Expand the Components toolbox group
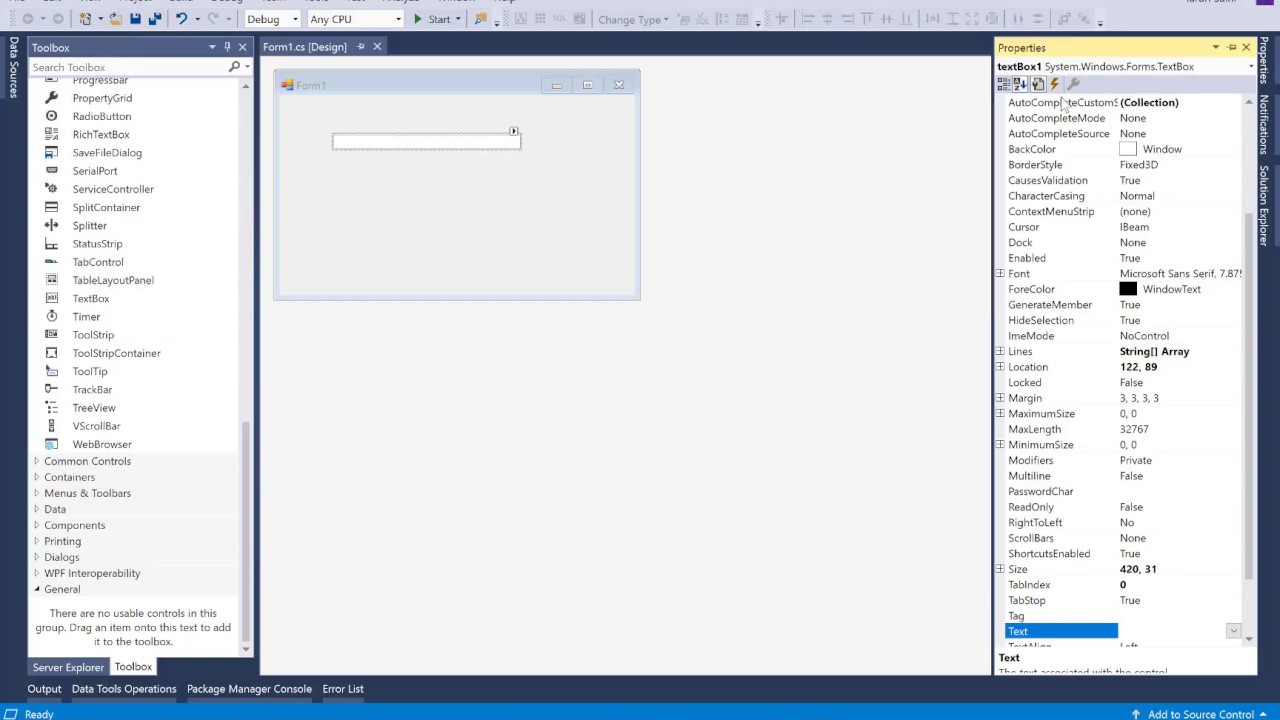This screenshot has height=720, width=1280. [x=37, y=525]
